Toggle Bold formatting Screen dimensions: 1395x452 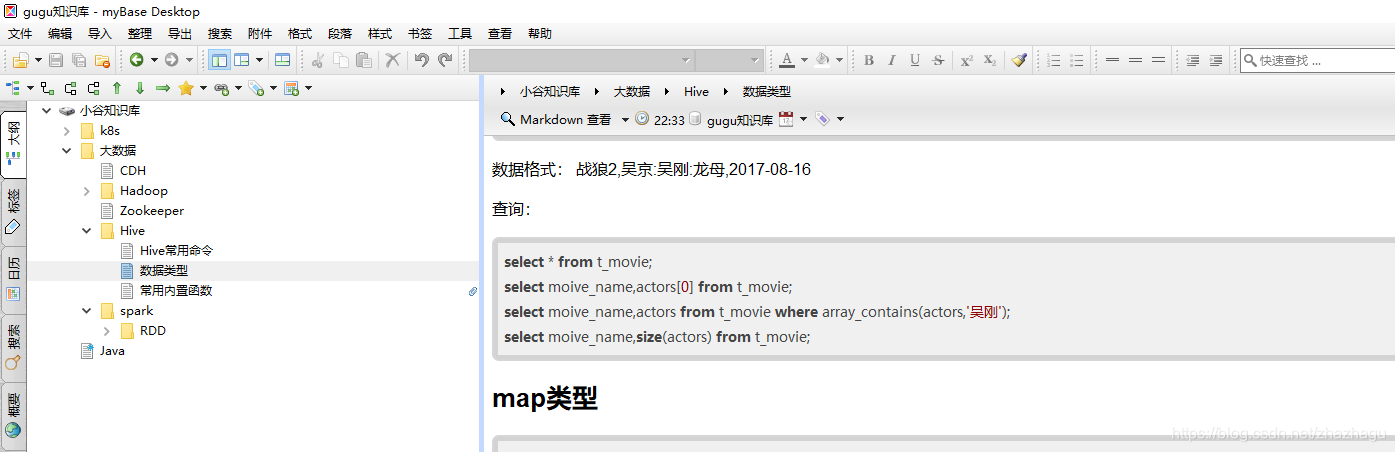[869, 60]
